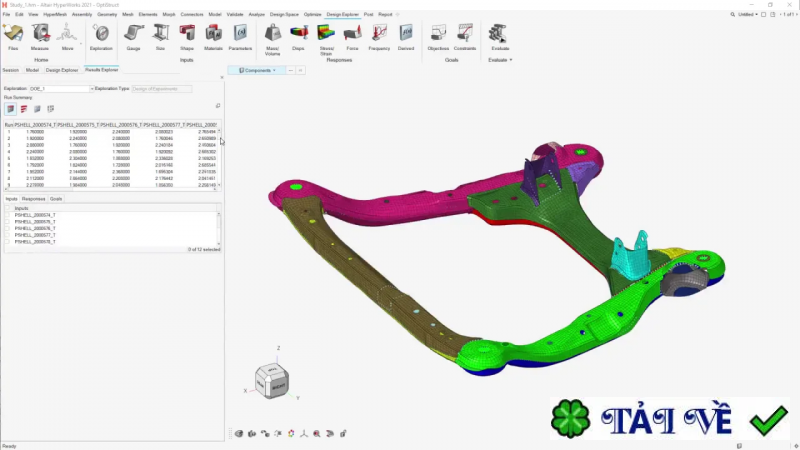The width and height of the screenshot is (800, 450).
Task: Check the PSHELL_2000578_T input checkbox
Action: click(x=7, y=242)
